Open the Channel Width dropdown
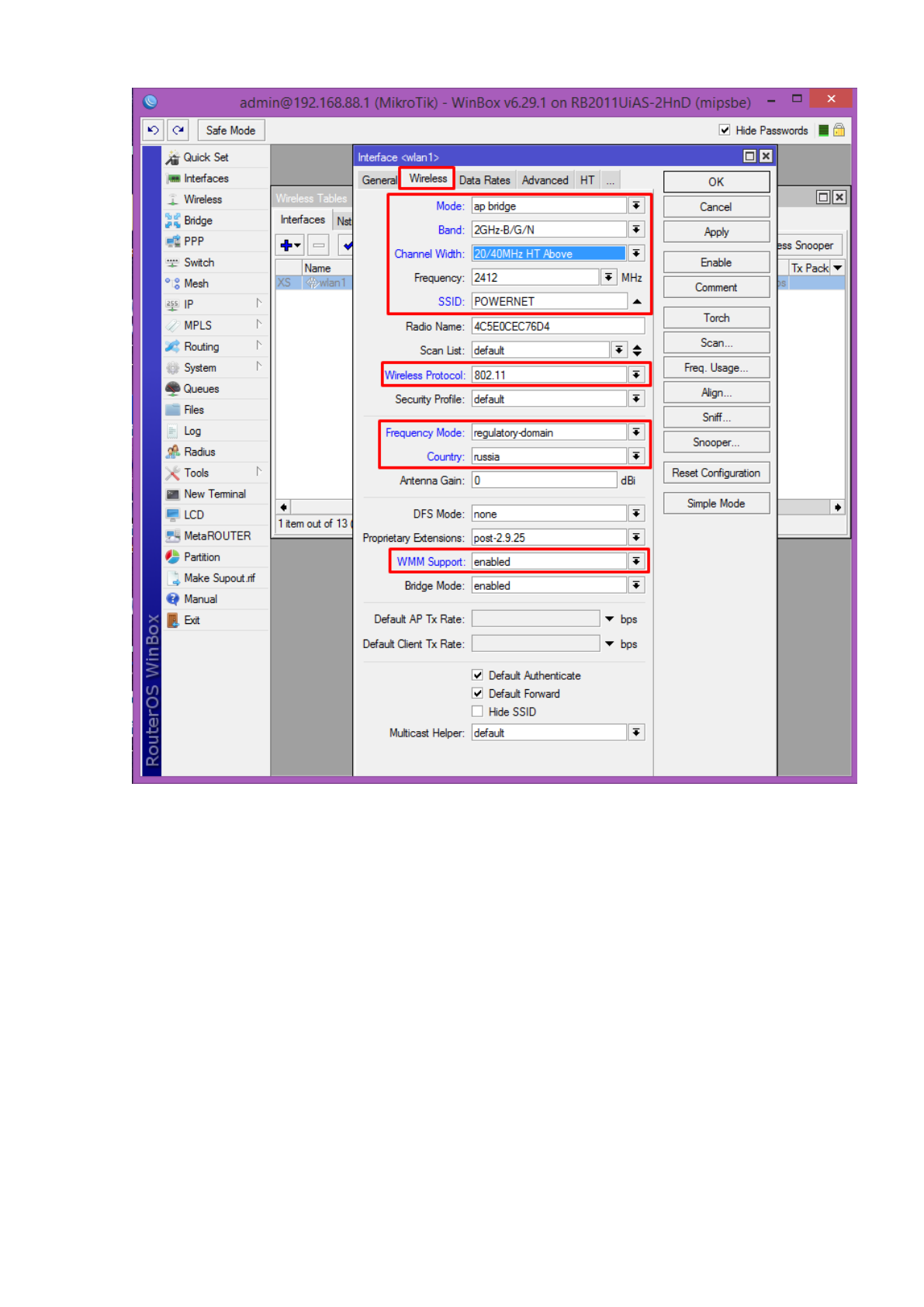This screenshot has height=1307, width=924. tap(636, 254)
